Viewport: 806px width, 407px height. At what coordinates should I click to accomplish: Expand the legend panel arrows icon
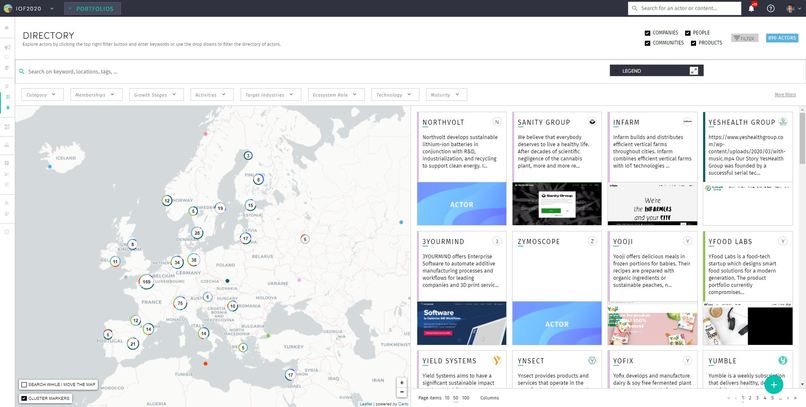(693, 71)
